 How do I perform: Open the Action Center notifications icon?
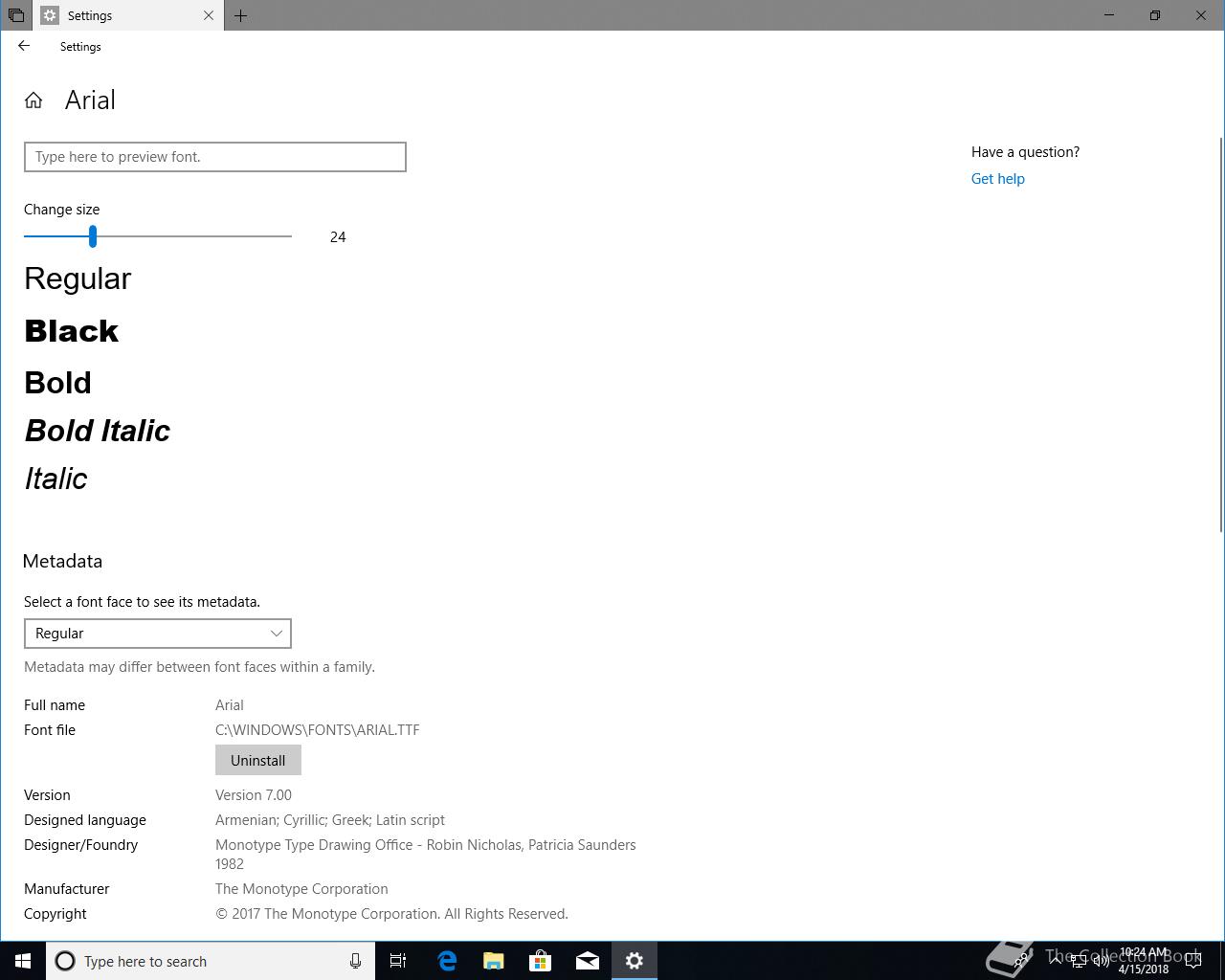click(1194, 961)
